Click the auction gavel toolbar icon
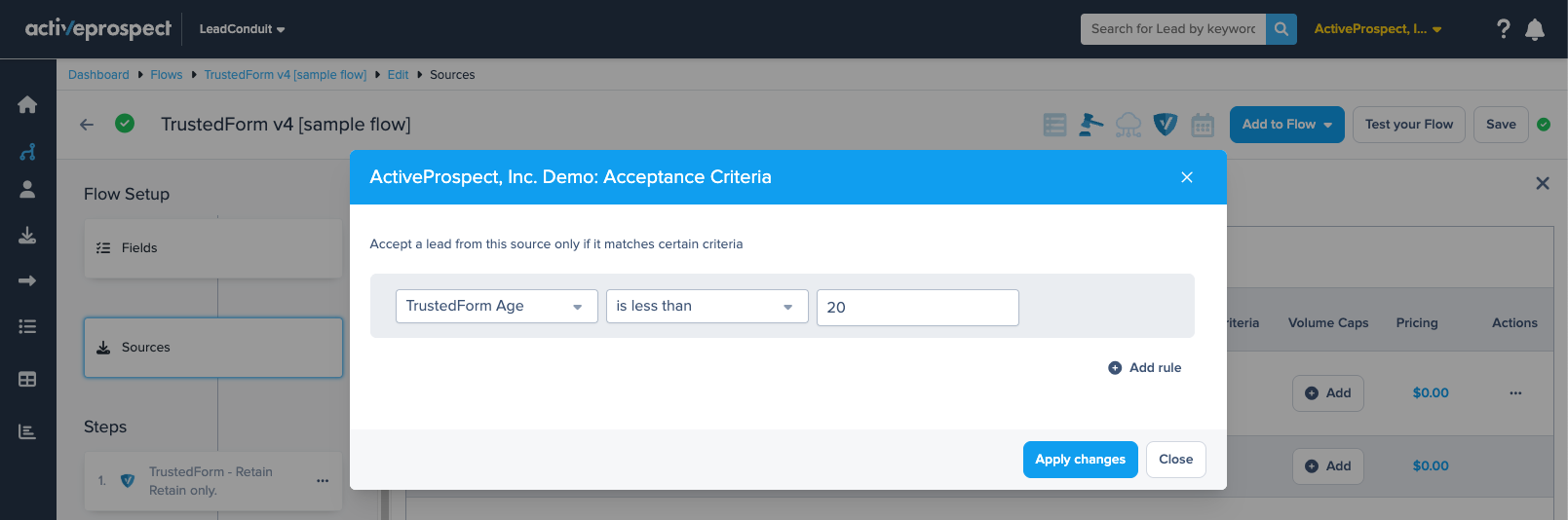 pos(1091,125)
